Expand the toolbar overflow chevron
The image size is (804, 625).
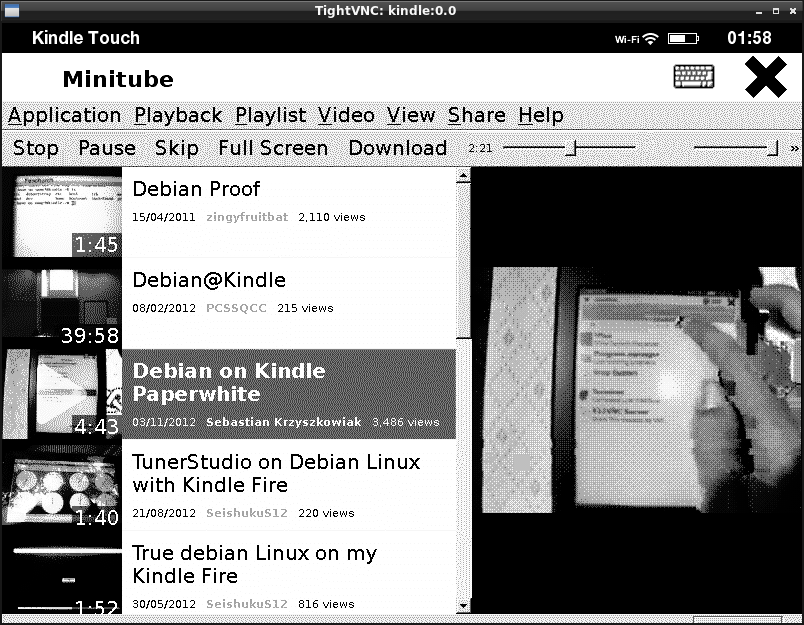[x=794, y=148]
